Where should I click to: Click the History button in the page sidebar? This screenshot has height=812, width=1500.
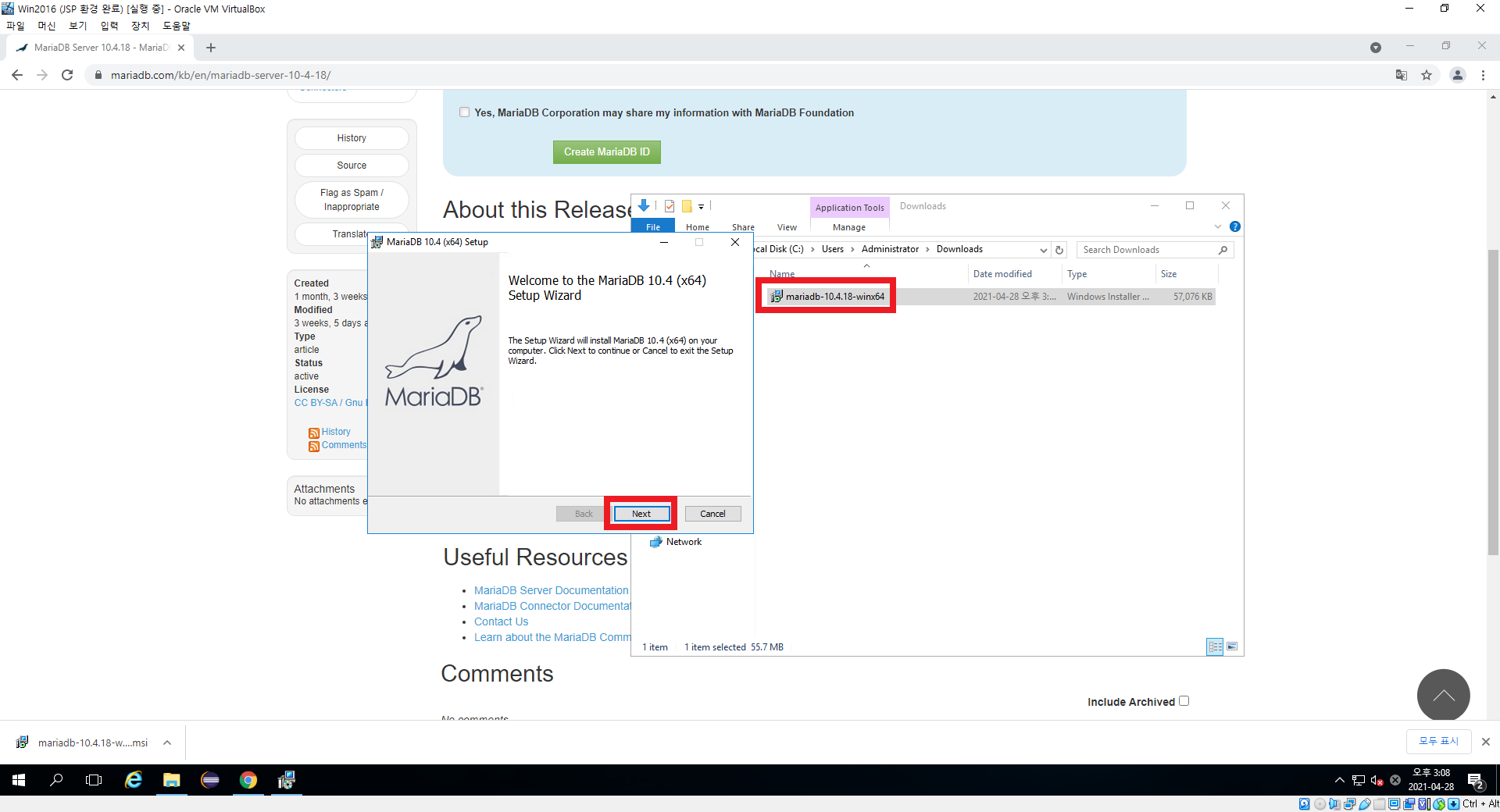[x=352, y=138]
